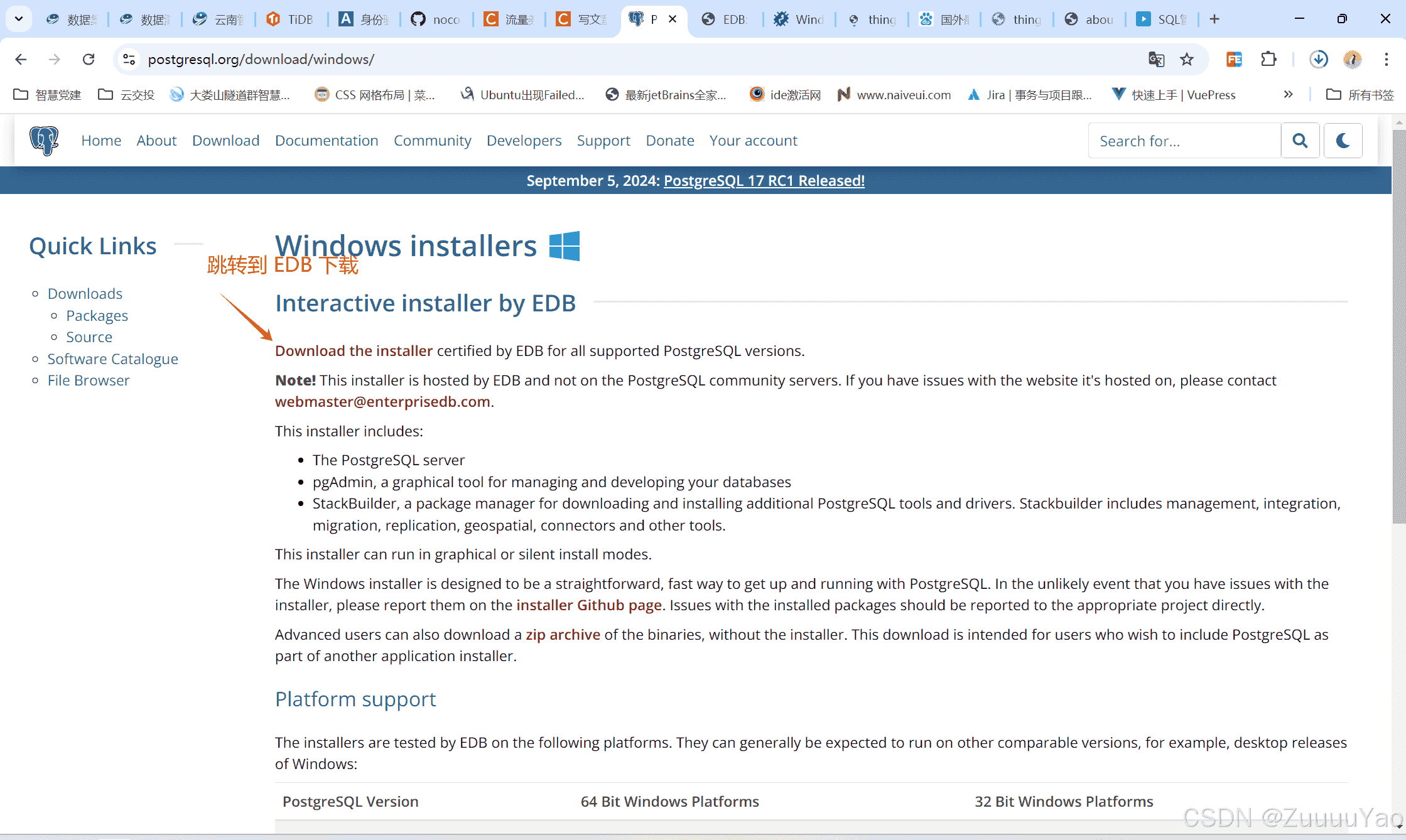1406x840 pixels.
Task: Open the Chrome three-dot menu
Action: [1386, 59]
